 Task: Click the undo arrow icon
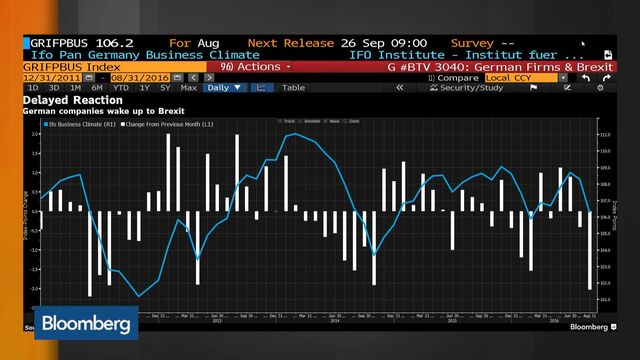tap(586, 78)
